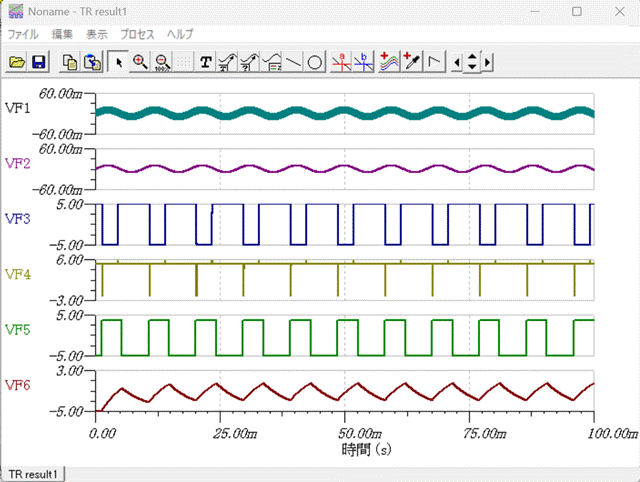Image resolution: width=640 pixels, height=482 pixels.
Task: Click the Open file folder icon
Action: click(17, 62)
